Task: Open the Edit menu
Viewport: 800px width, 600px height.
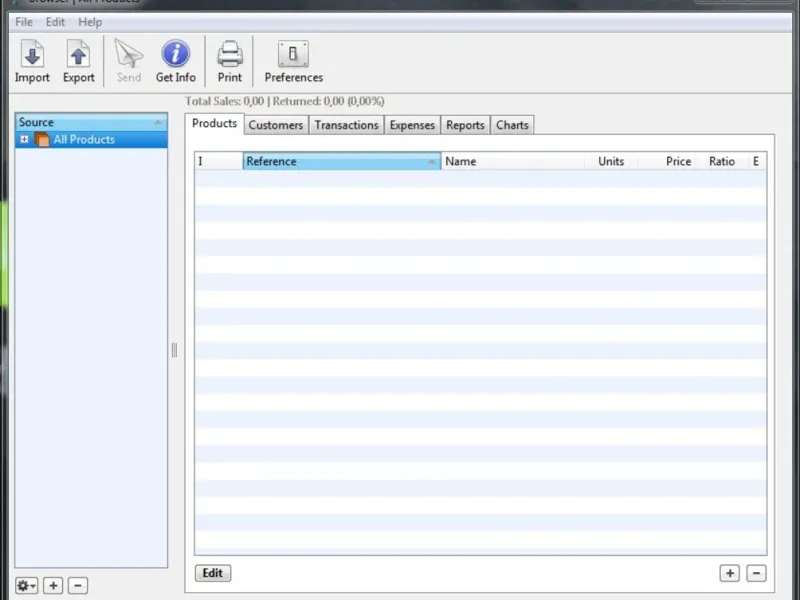Action: coord(55,22)
